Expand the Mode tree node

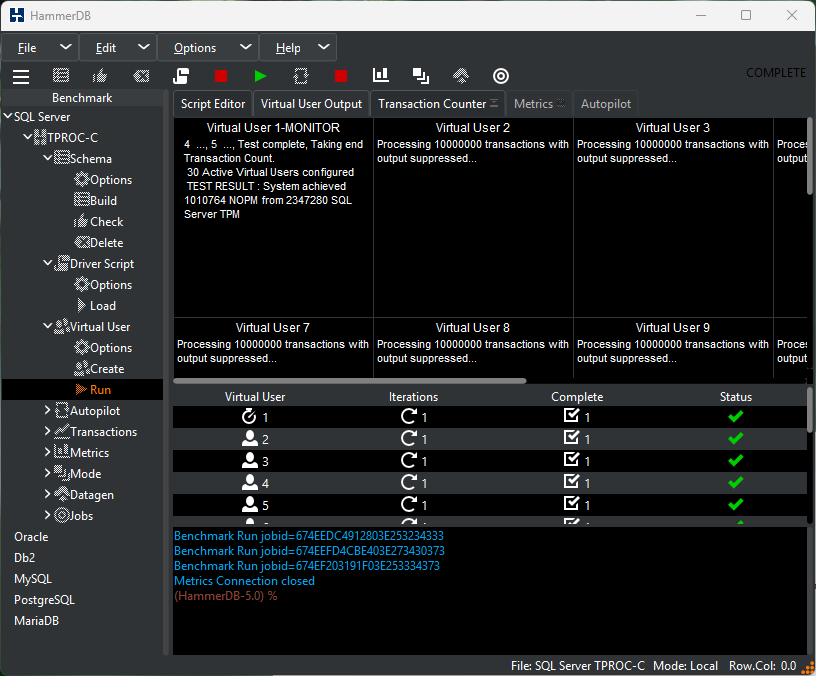pyautogui.click(x=48, y=473)
